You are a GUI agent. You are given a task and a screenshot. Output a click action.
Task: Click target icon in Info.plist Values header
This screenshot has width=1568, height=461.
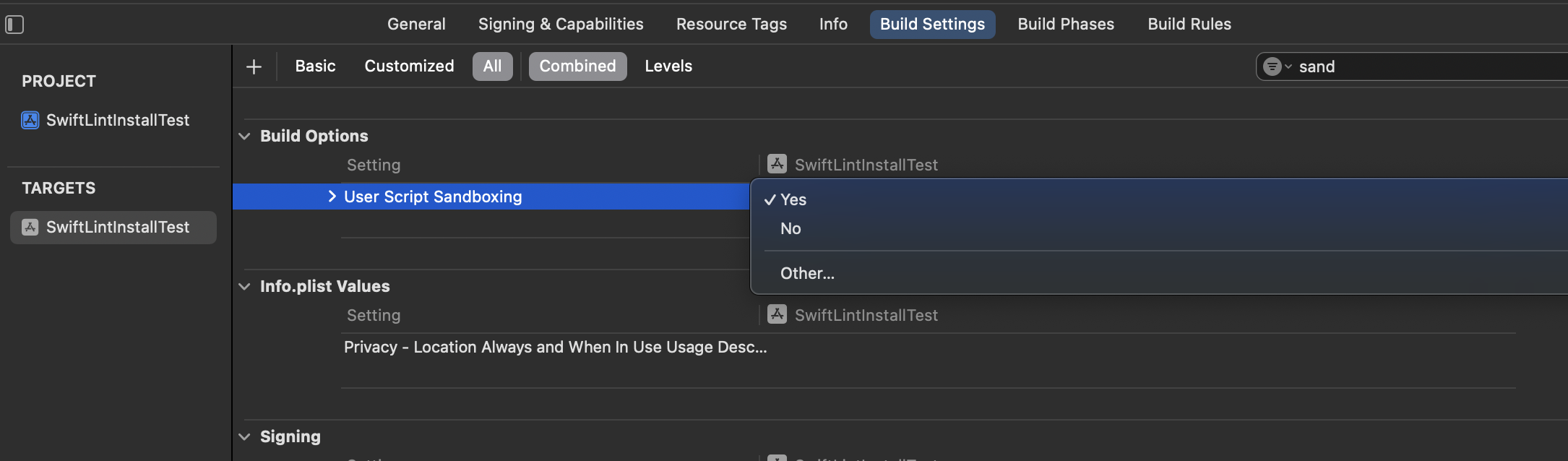tap(777, 314)
